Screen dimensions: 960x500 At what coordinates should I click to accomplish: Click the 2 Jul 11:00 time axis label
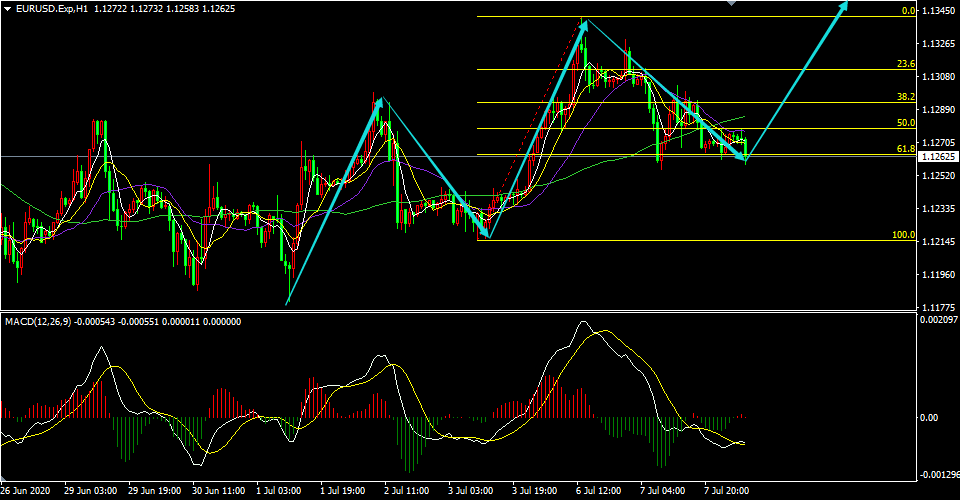[x=407, y=491]
